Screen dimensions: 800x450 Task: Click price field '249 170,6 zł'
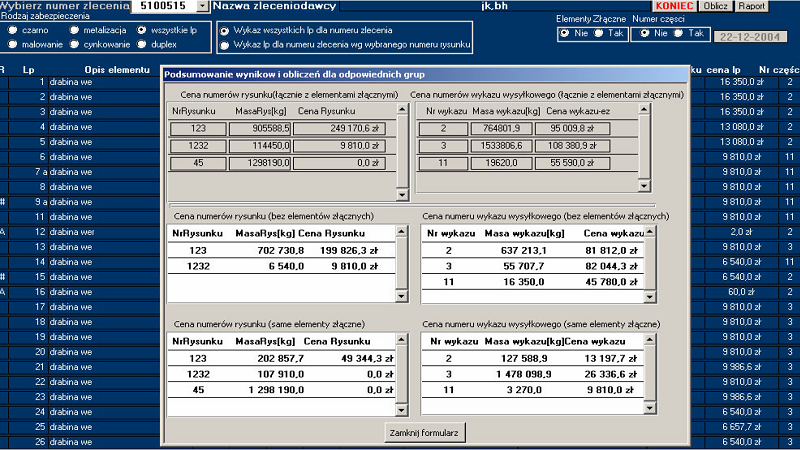click(x=339, y=129)
